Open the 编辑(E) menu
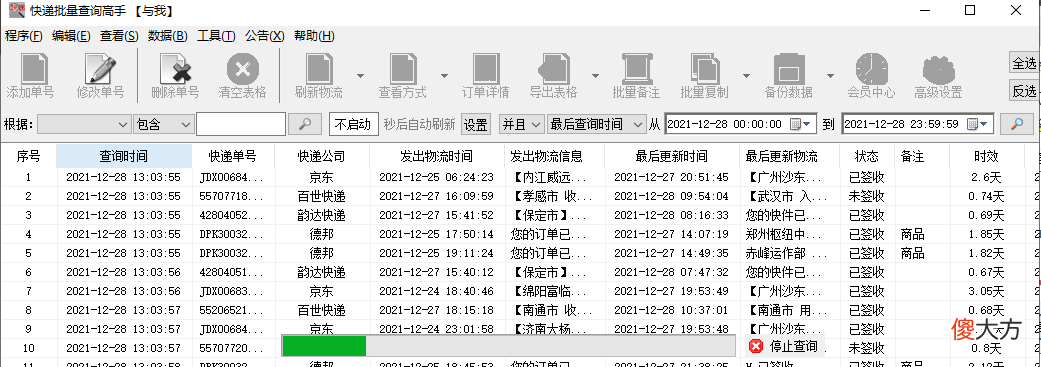 (x=71, y=36)
